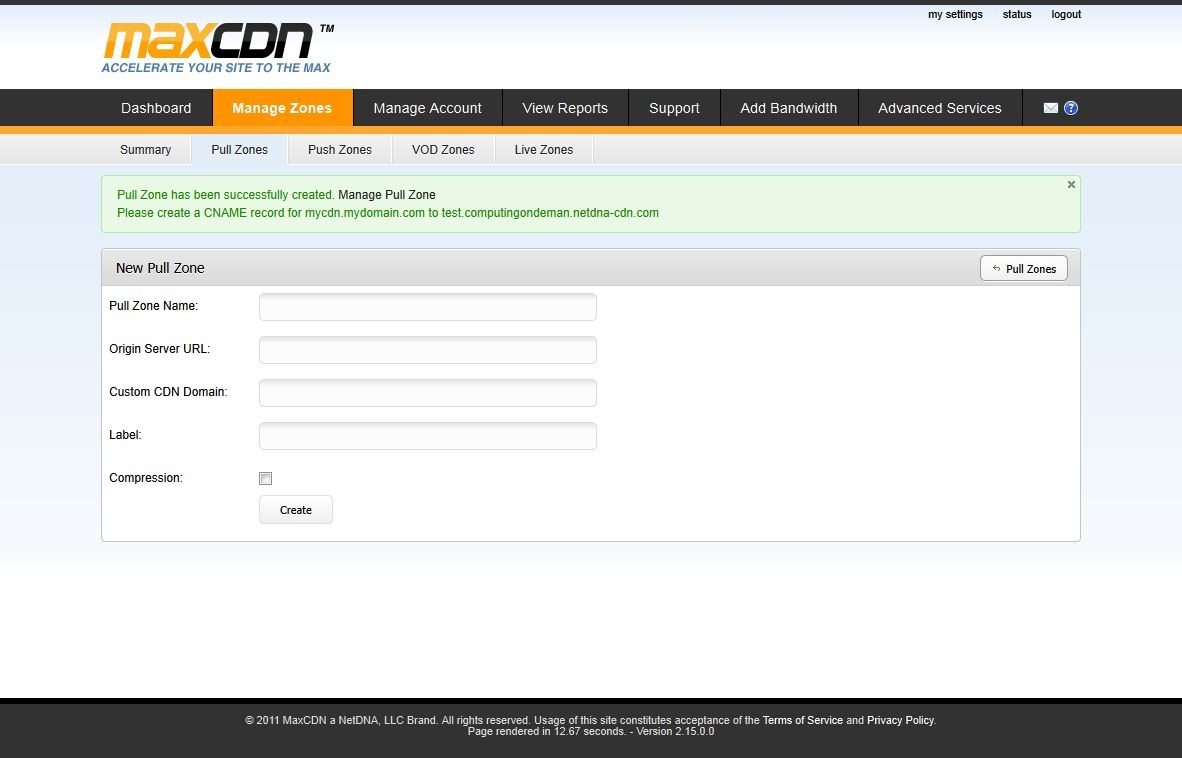The height and width of the screenshot is (758, 1182).
Task: Open the mail envelope icon
Action: click(x=1050, y=108)
